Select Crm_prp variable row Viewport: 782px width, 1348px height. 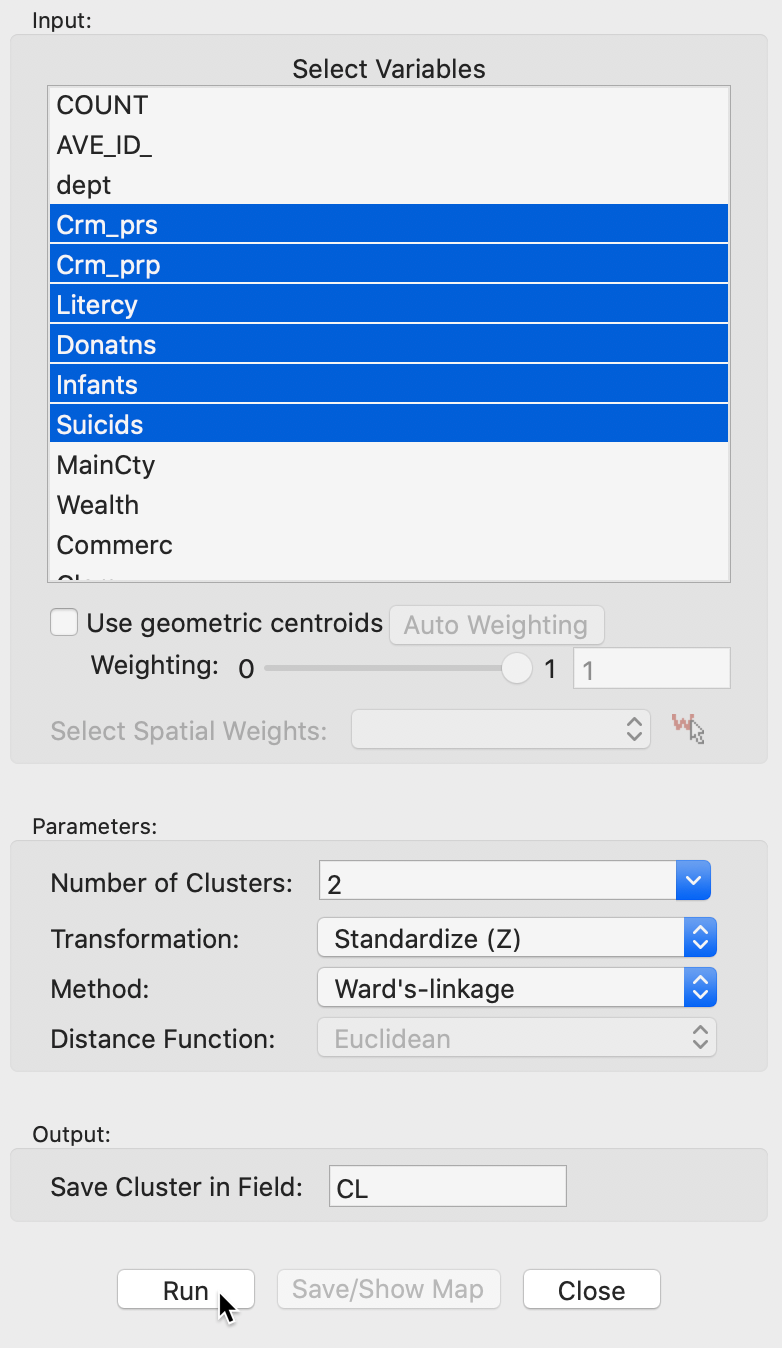coord(389,264)
